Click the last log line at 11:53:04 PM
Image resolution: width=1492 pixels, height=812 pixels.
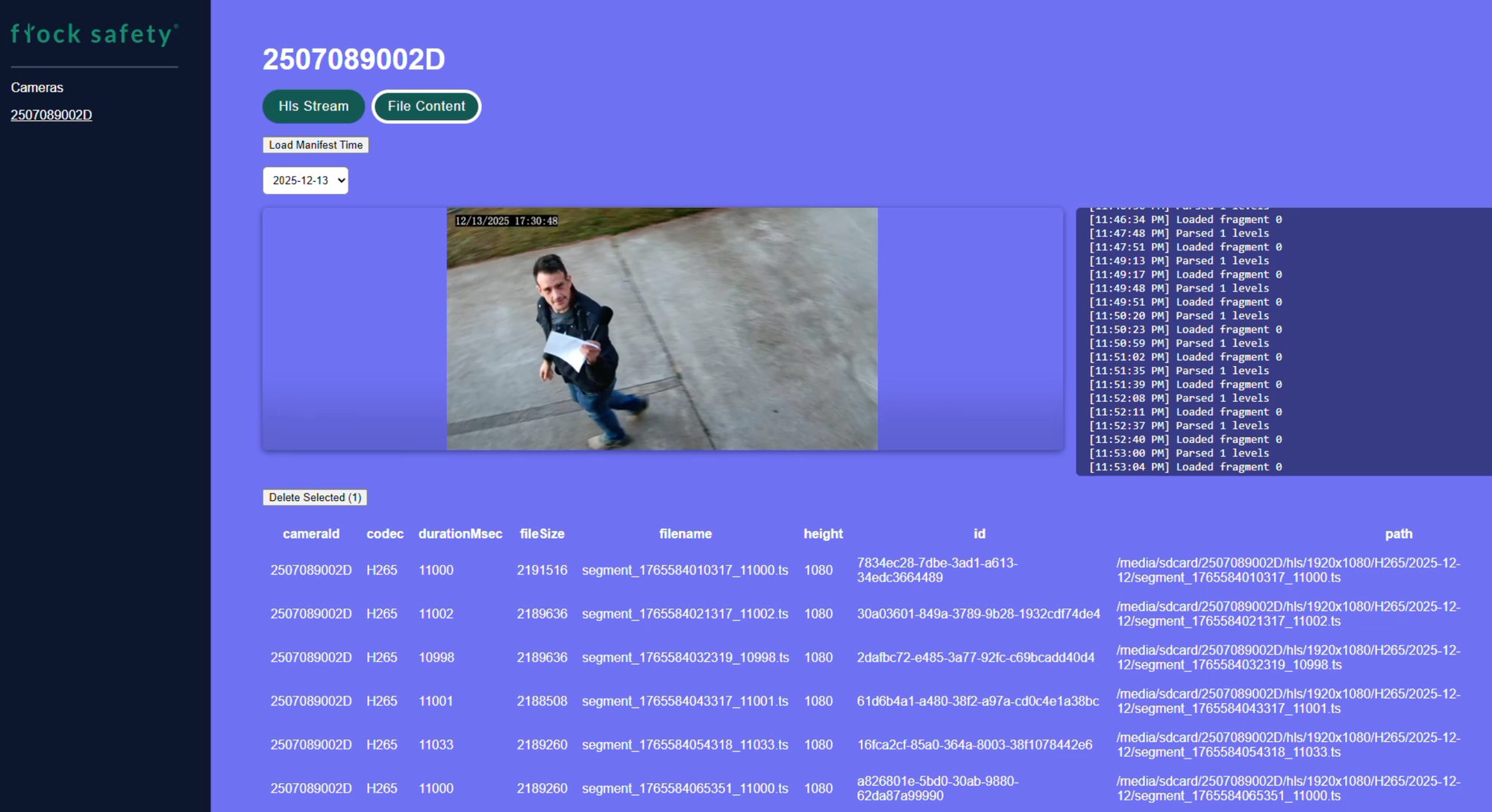1185,467
